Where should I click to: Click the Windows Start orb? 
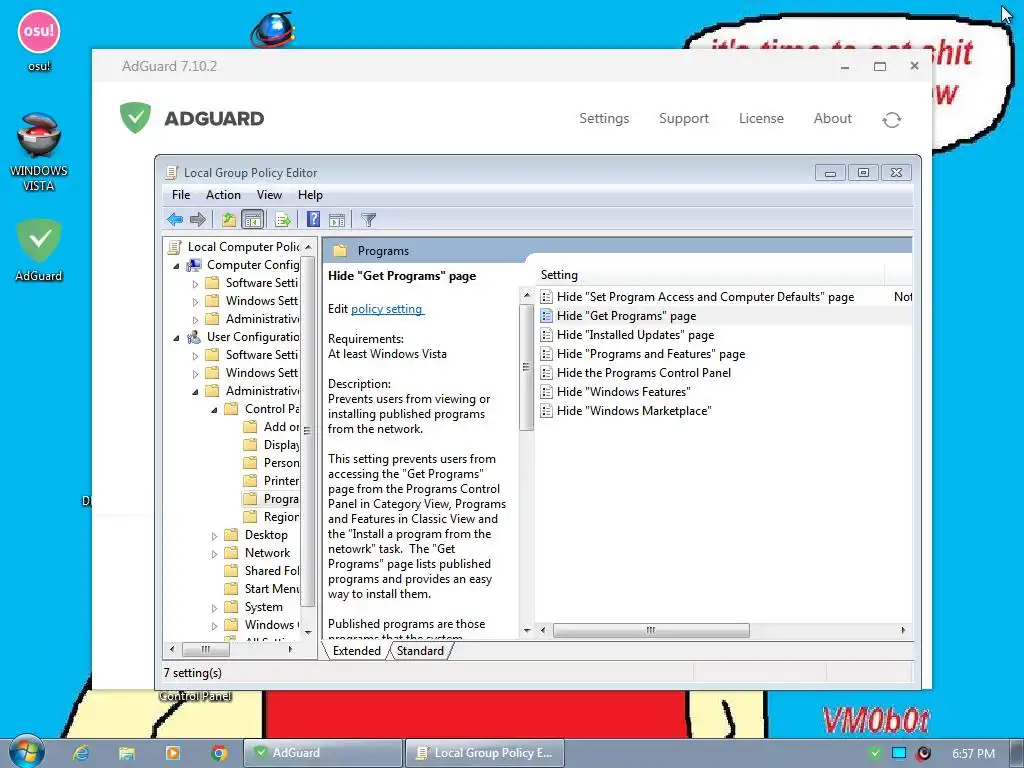coord(26,752)
